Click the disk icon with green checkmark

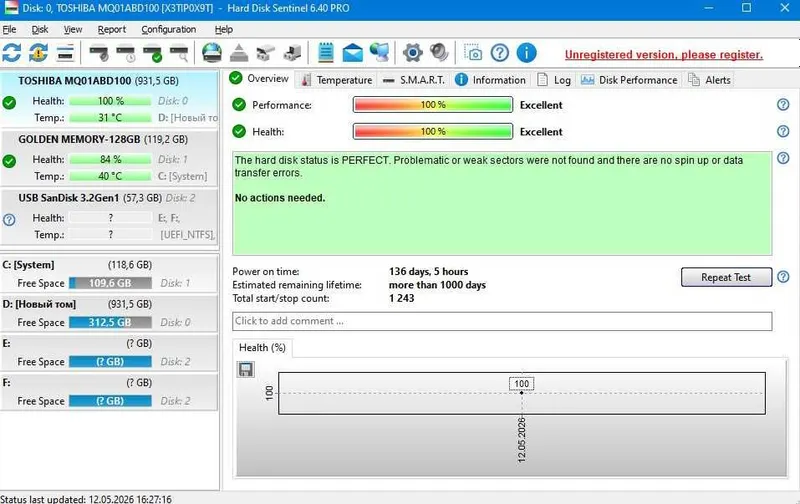(153, 53)
